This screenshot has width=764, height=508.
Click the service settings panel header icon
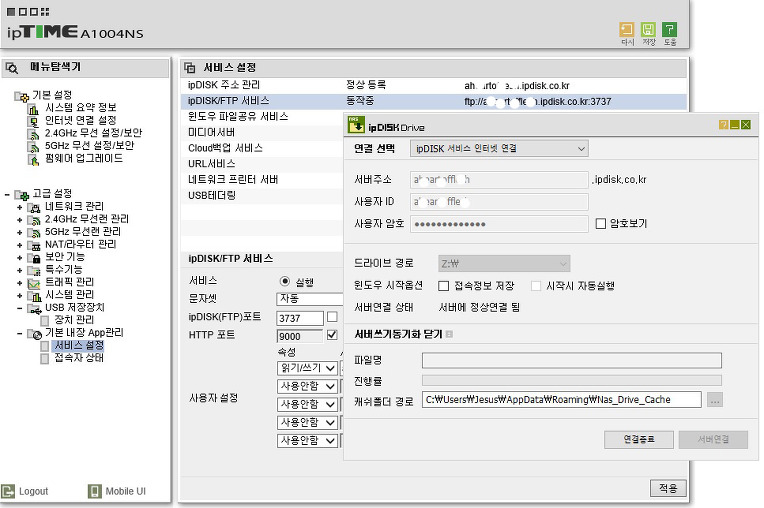[x=190, y=68]
